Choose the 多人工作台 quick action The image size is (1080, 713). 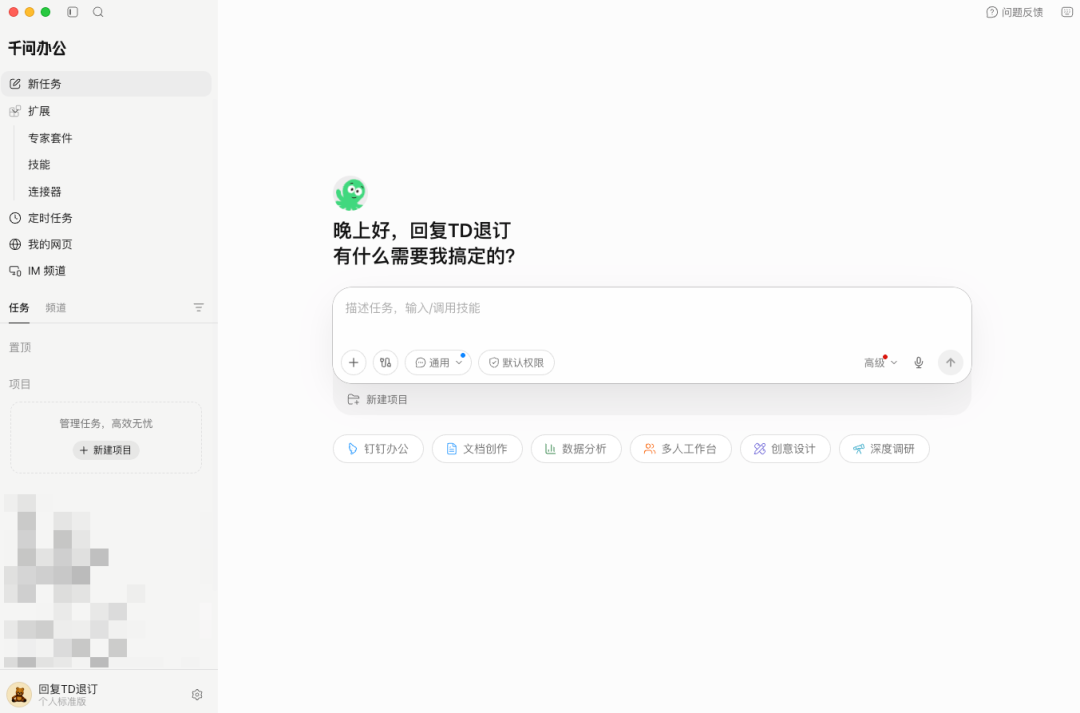point(681,449)
